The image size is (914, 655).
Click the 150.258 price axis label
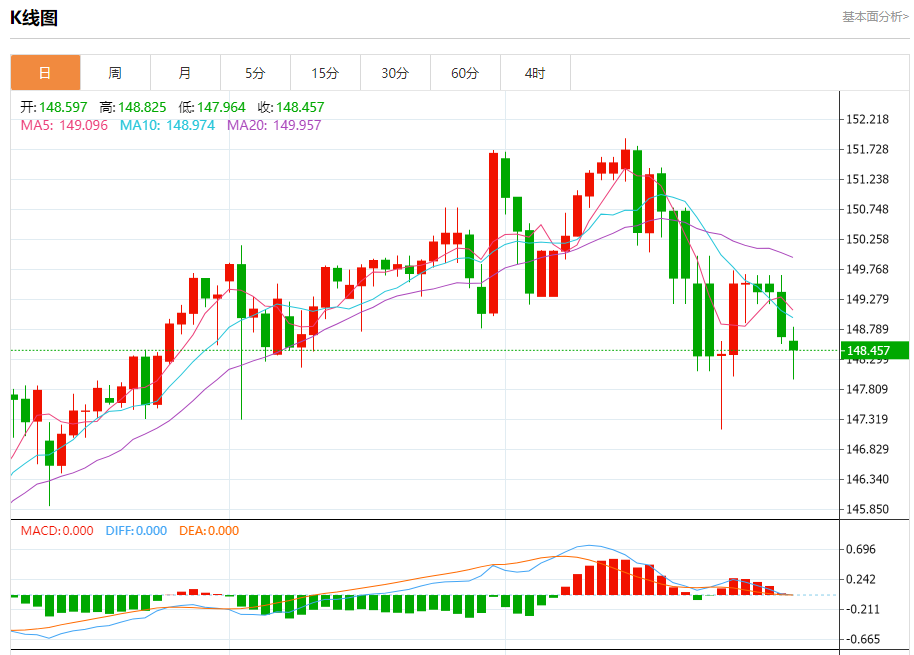[x=867, y=240]
